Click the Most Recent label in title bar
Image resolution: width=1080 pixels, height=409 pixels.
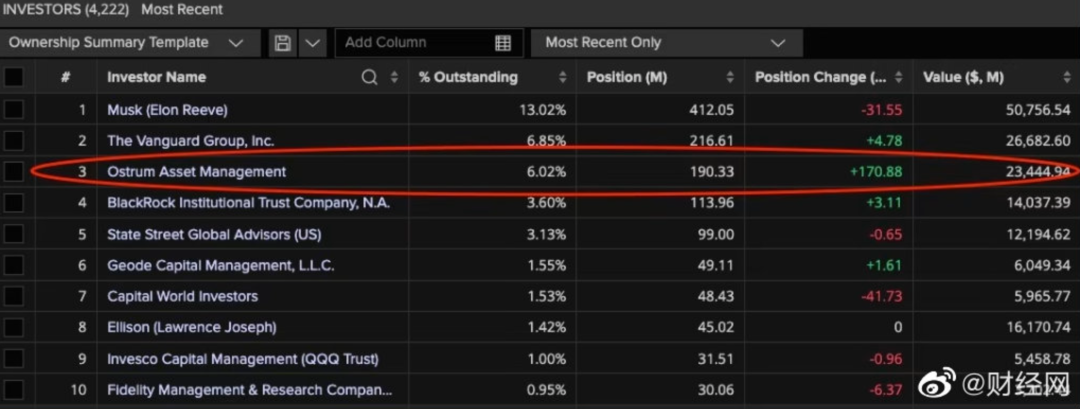coord(182,10)
